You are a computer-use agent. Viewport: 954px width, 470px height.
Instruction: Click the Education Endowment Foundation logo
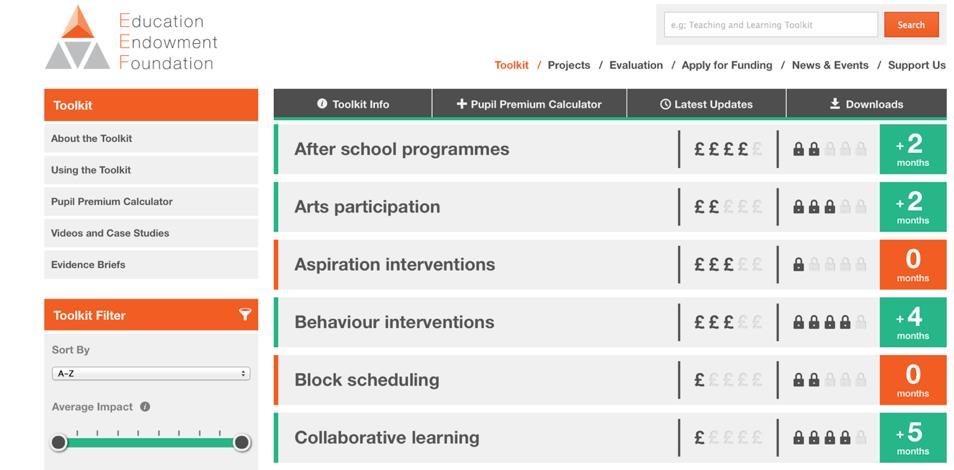coord(131,38)
